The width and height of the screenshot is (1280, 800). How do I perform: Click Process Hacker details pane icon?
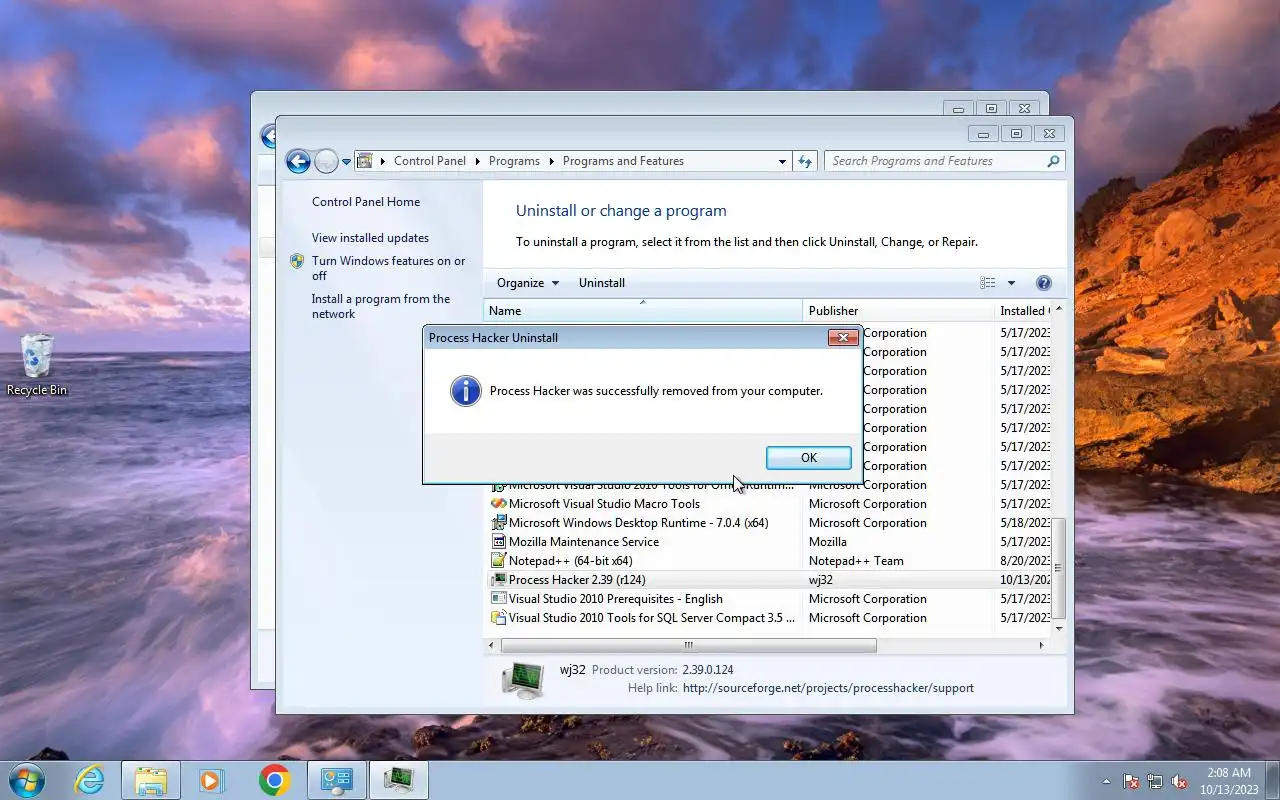(522, 680)
